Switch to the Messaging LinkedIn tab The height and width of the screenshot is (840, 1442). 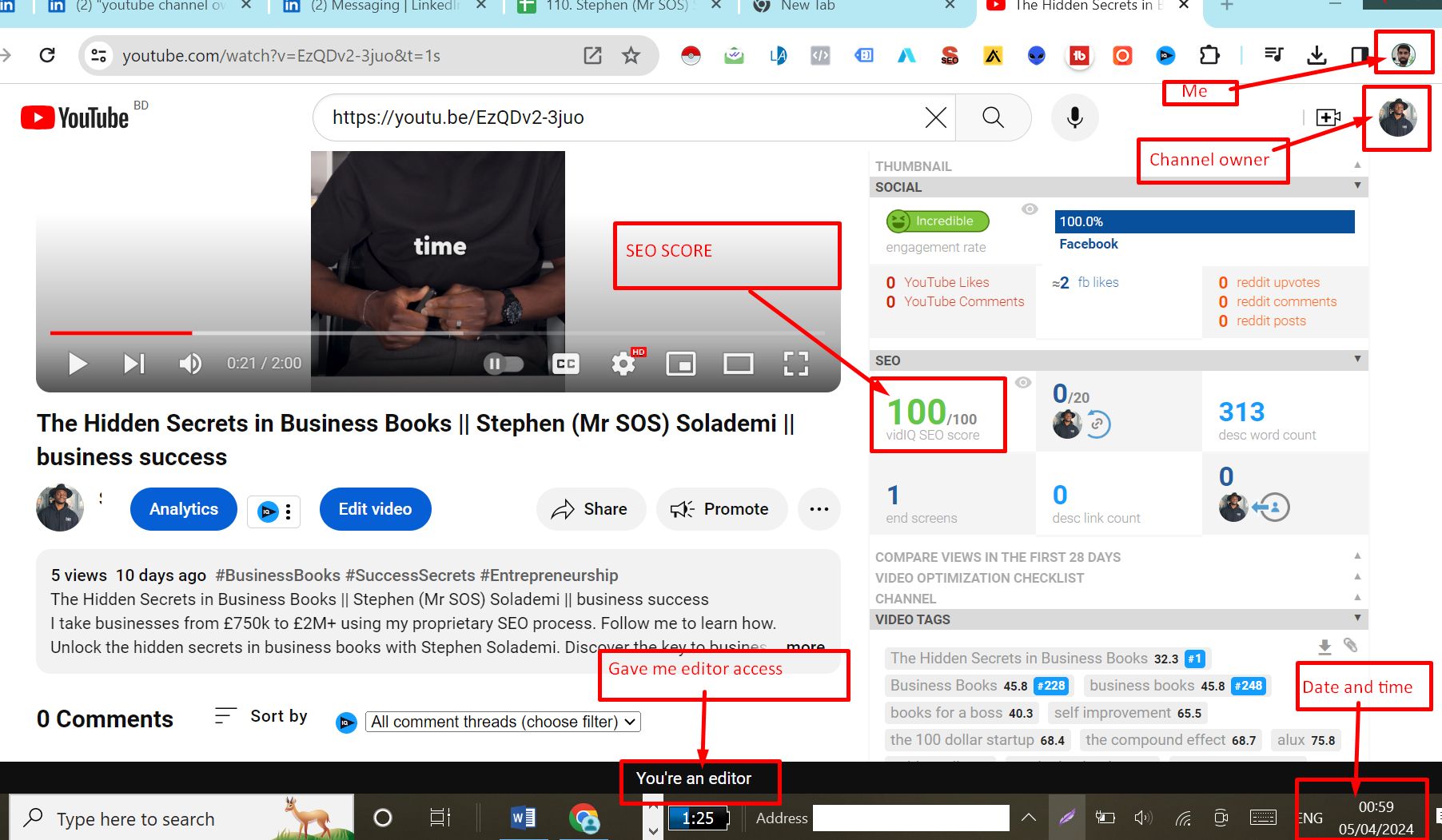pos(386,8)
